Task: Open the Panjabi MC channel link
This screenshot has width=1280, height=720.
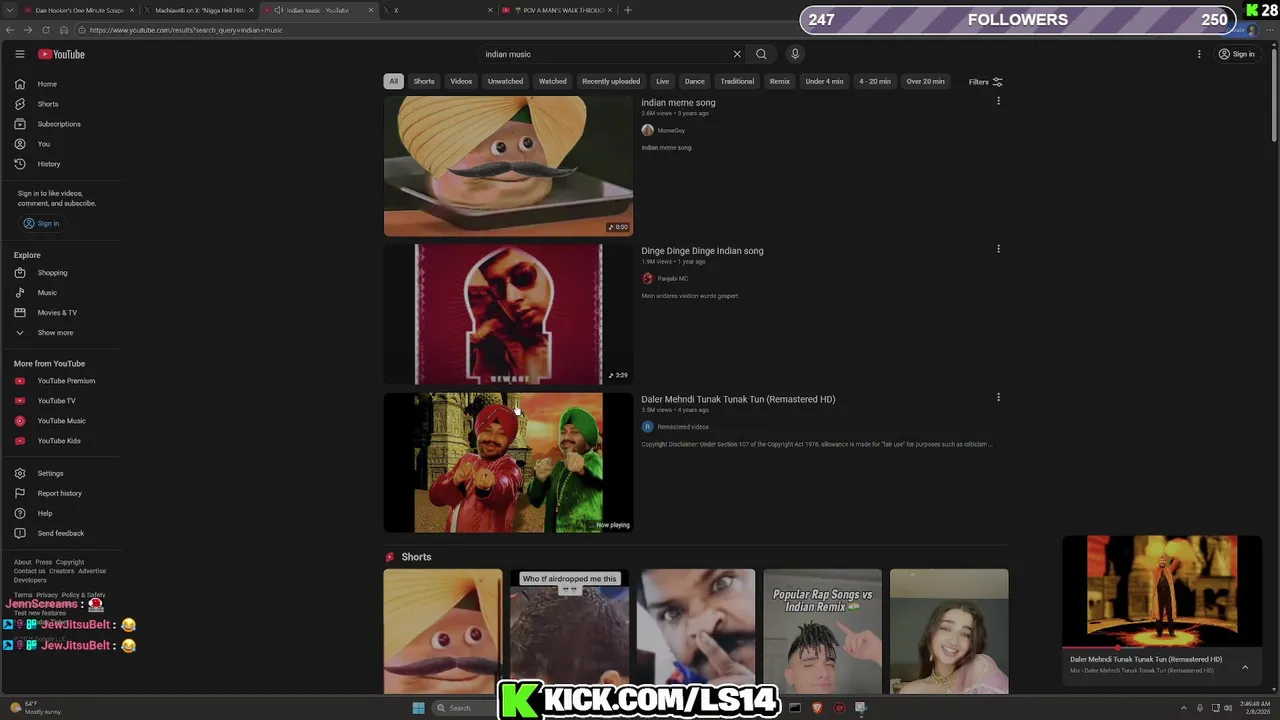Action: pyautogui.click(x=672, y=279)
